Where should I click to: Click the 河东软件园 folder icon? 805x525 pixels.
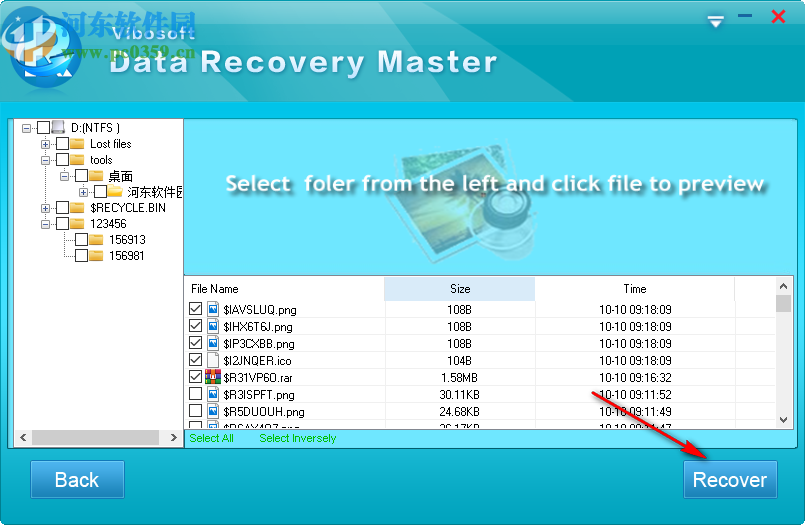click(x=115, y=191)
